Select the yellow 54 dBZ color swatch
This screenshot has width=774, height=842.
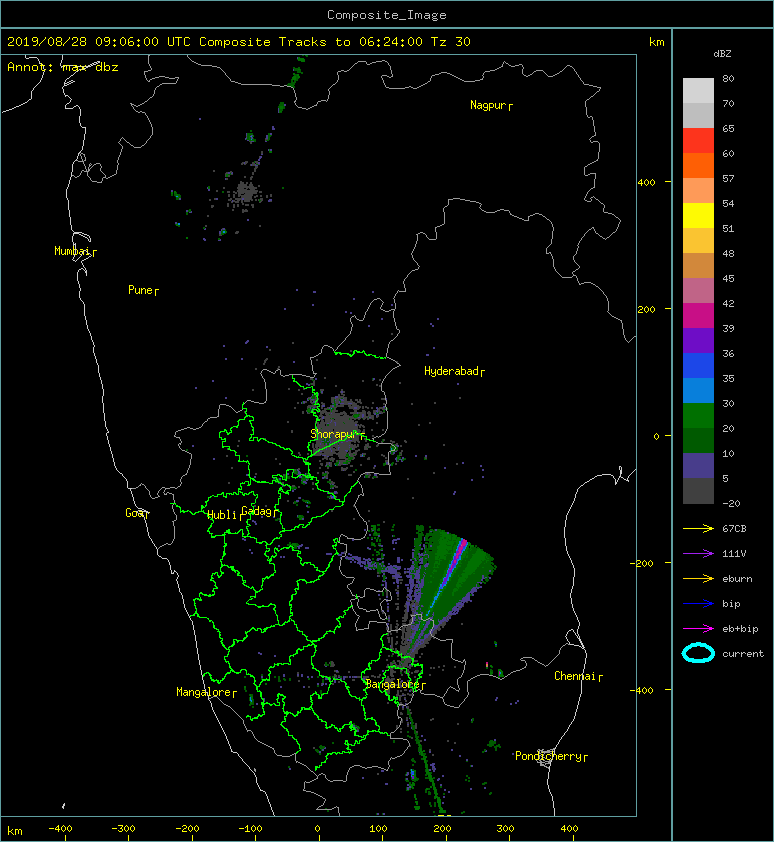point(698,215)
